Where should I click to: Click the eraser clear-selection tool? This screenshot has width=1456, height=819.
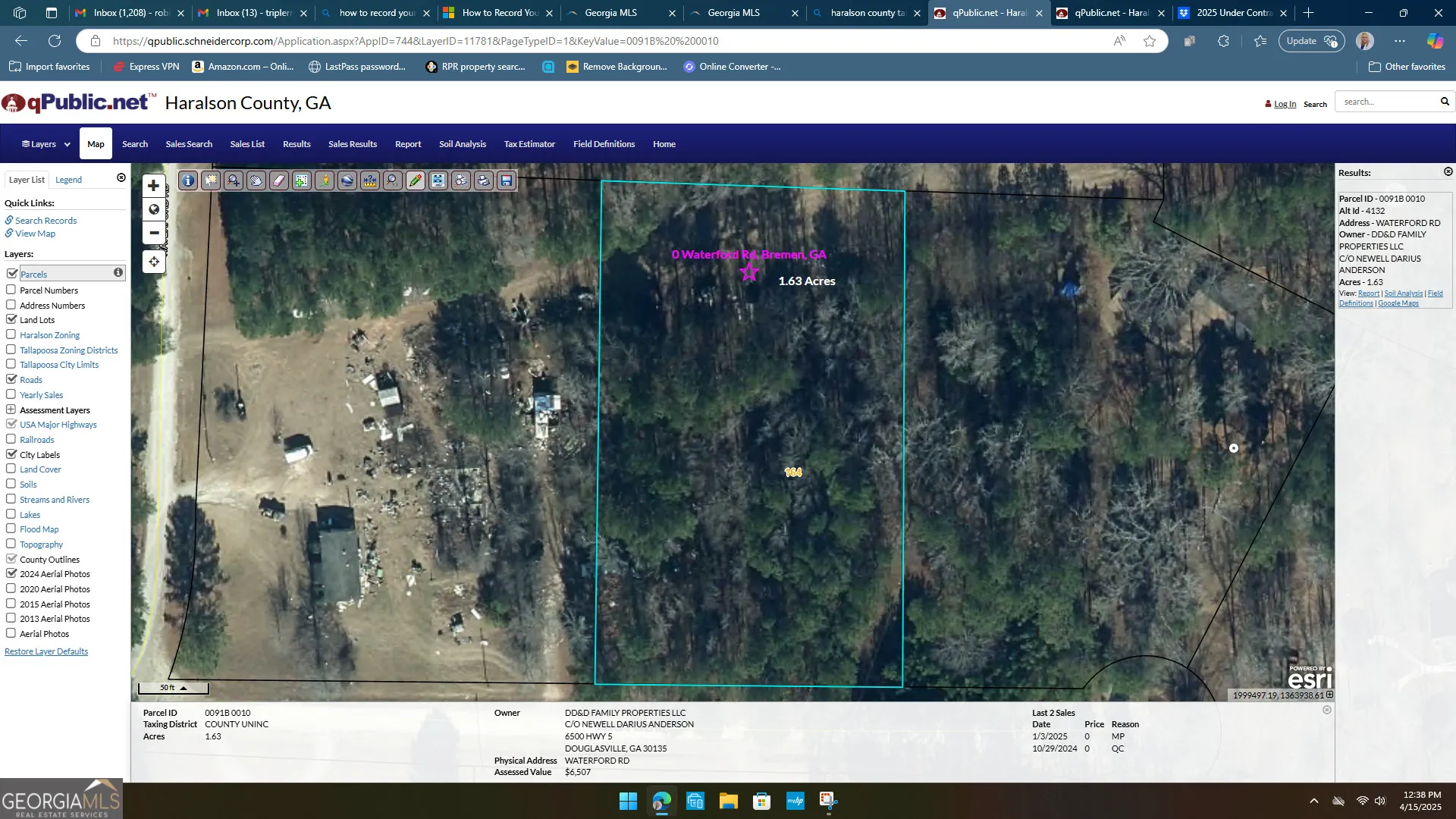(x=279, y=180)
